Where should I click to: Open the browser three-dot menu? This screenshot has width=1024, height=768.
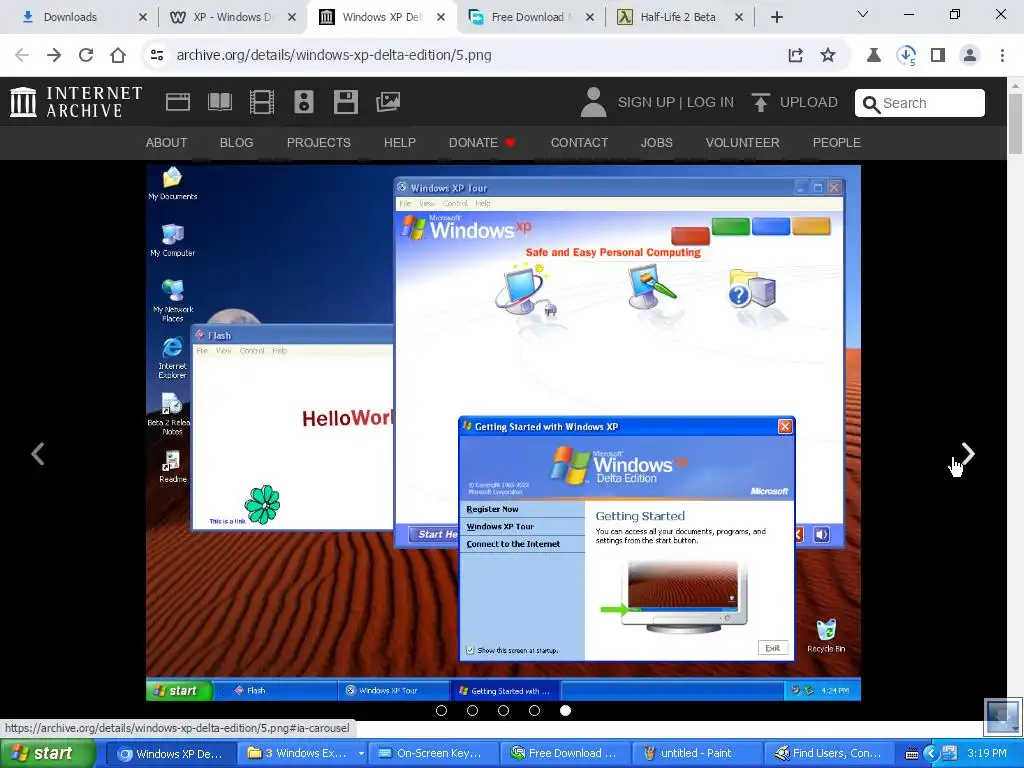coord(1002,55)
